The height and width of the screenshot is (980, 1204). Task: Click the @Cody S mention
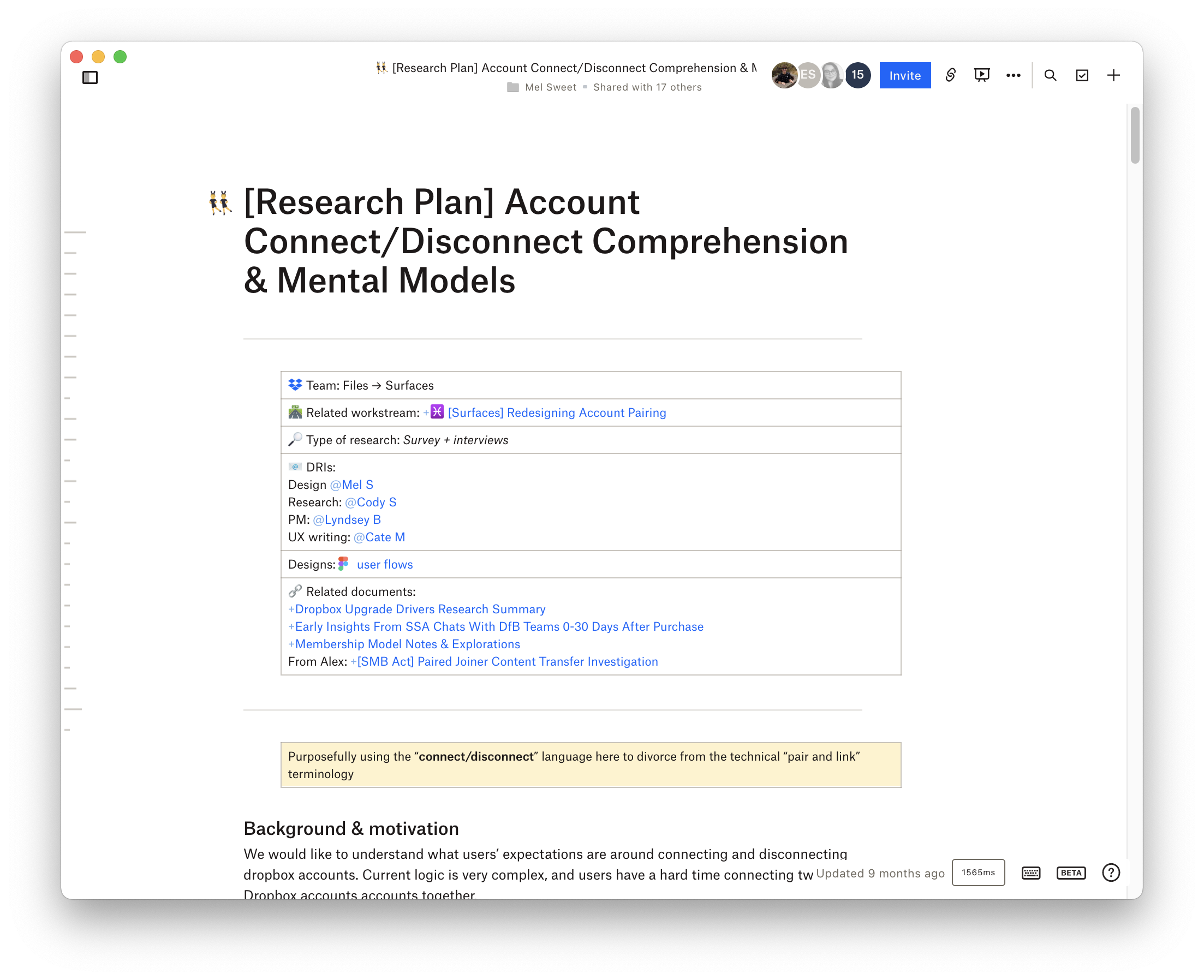pyautogui.click(x=371, y=503)
